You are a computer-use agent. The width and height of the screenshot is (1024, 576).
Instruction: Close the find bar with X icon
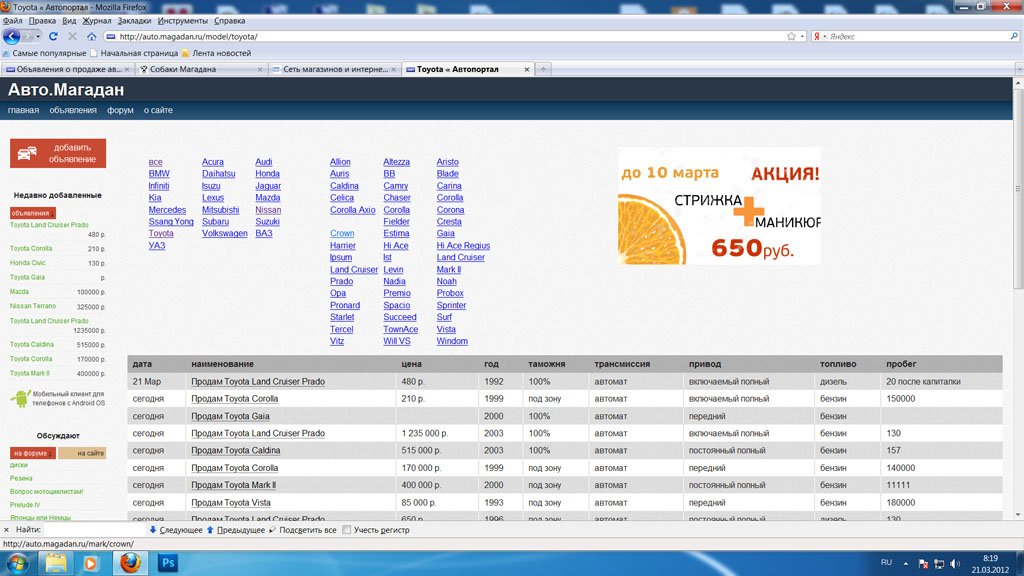6,530
